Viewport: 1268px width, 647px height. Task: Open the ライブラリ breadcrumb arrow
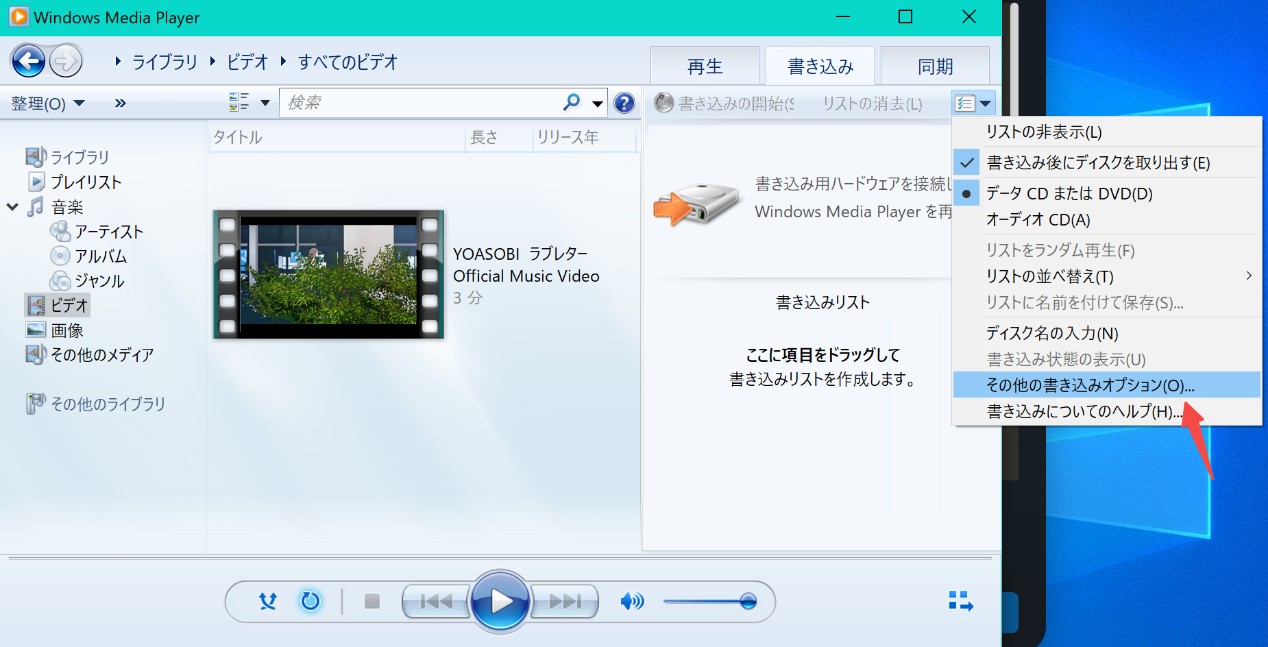(118, 62)
